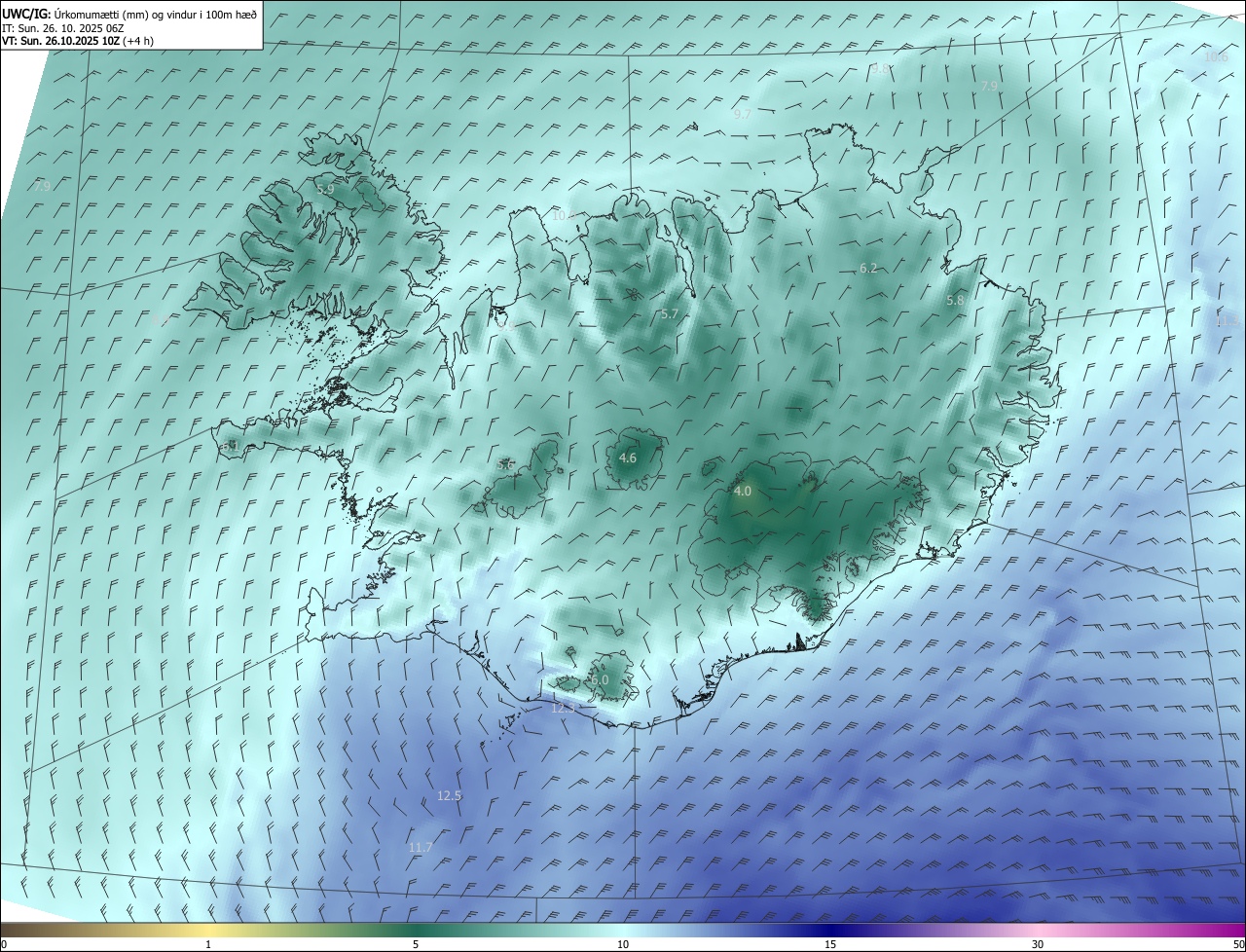Click the 9.7 value label
The height and width of the screenshot is (952, 1246).
pyautogui.click(x=742, y=114)
